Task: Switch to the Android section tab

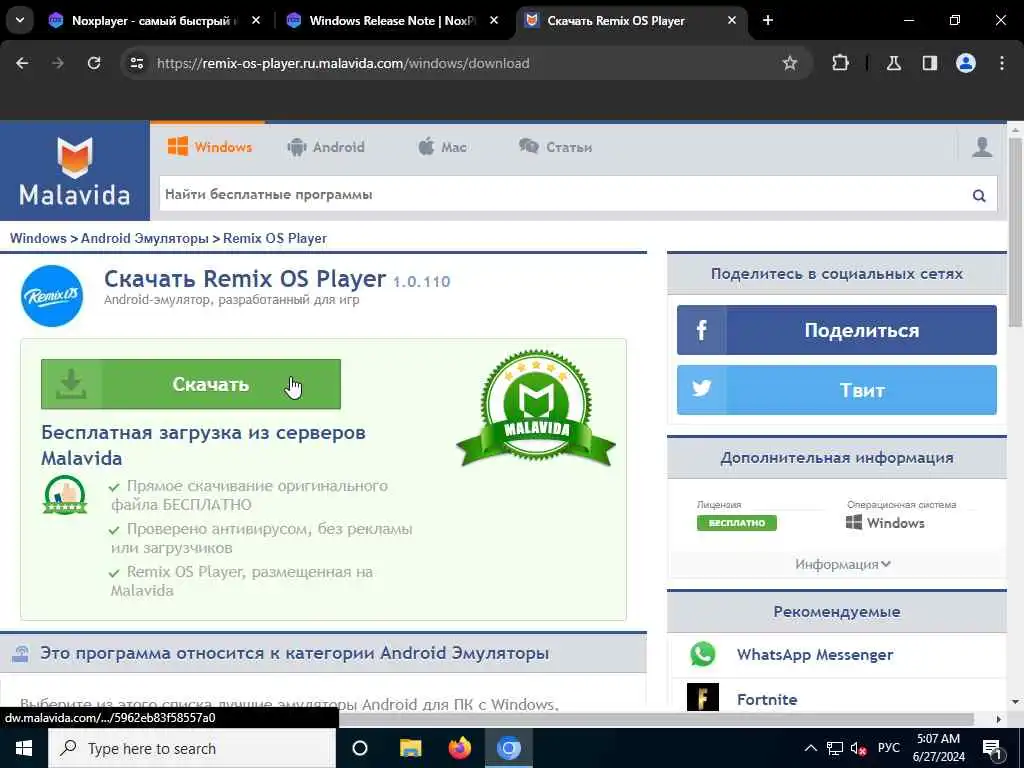Action: (326, 147)
